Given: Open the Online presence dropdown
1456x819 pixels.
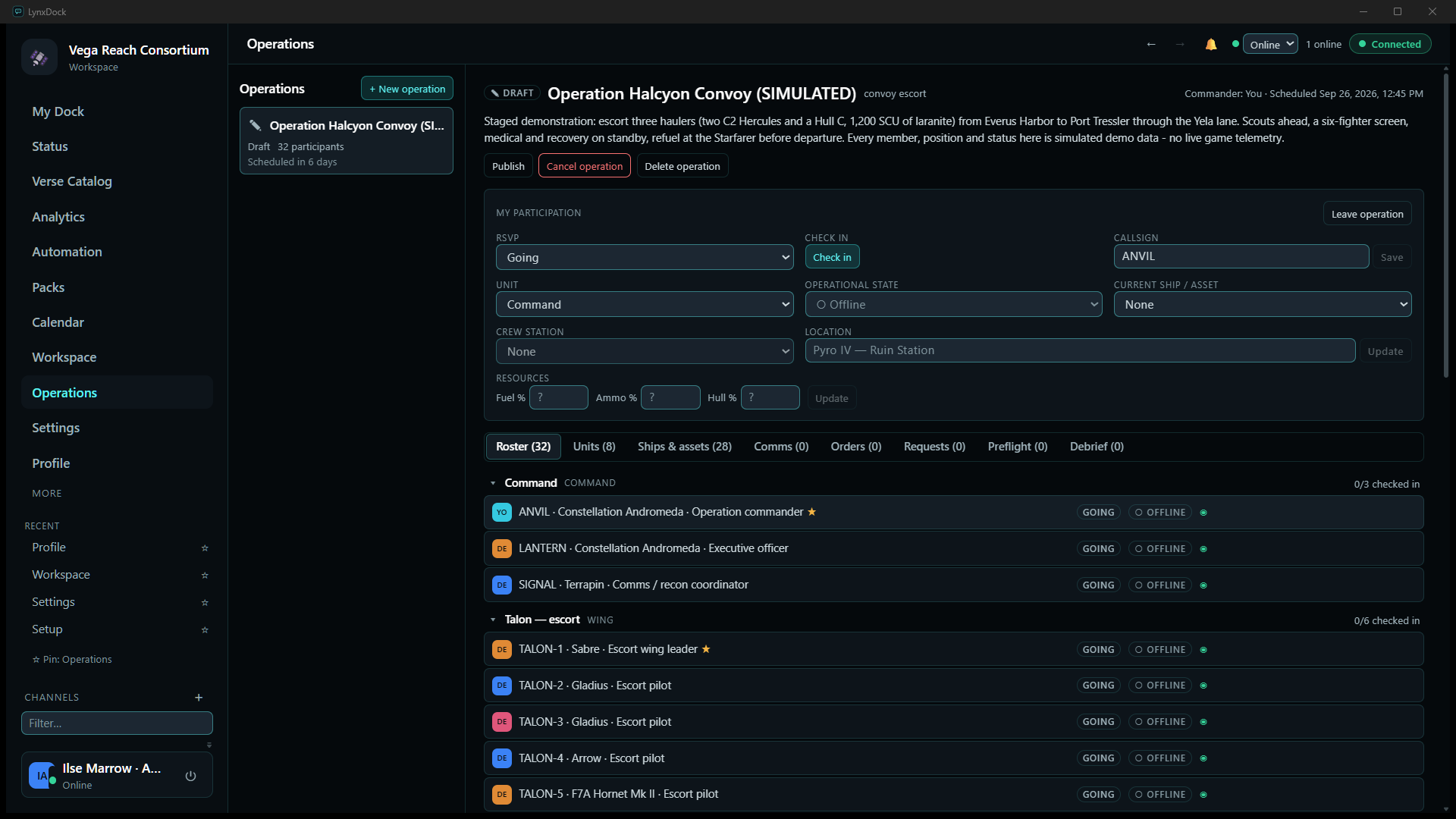Looking at the screenshot, I should point(1270,45).
